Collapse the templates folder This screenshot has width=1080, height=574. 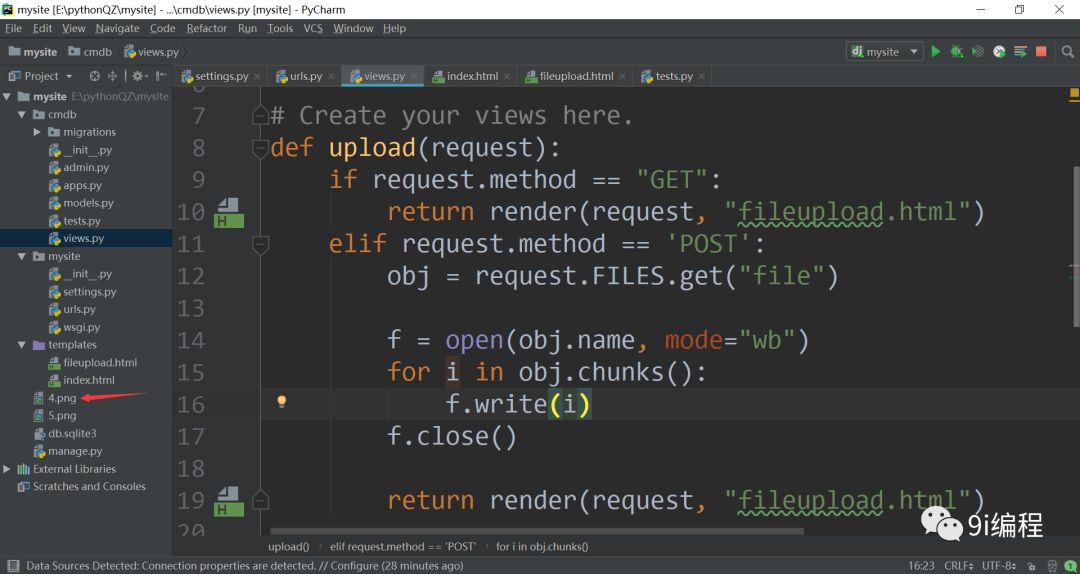click(x=22, y=345)
